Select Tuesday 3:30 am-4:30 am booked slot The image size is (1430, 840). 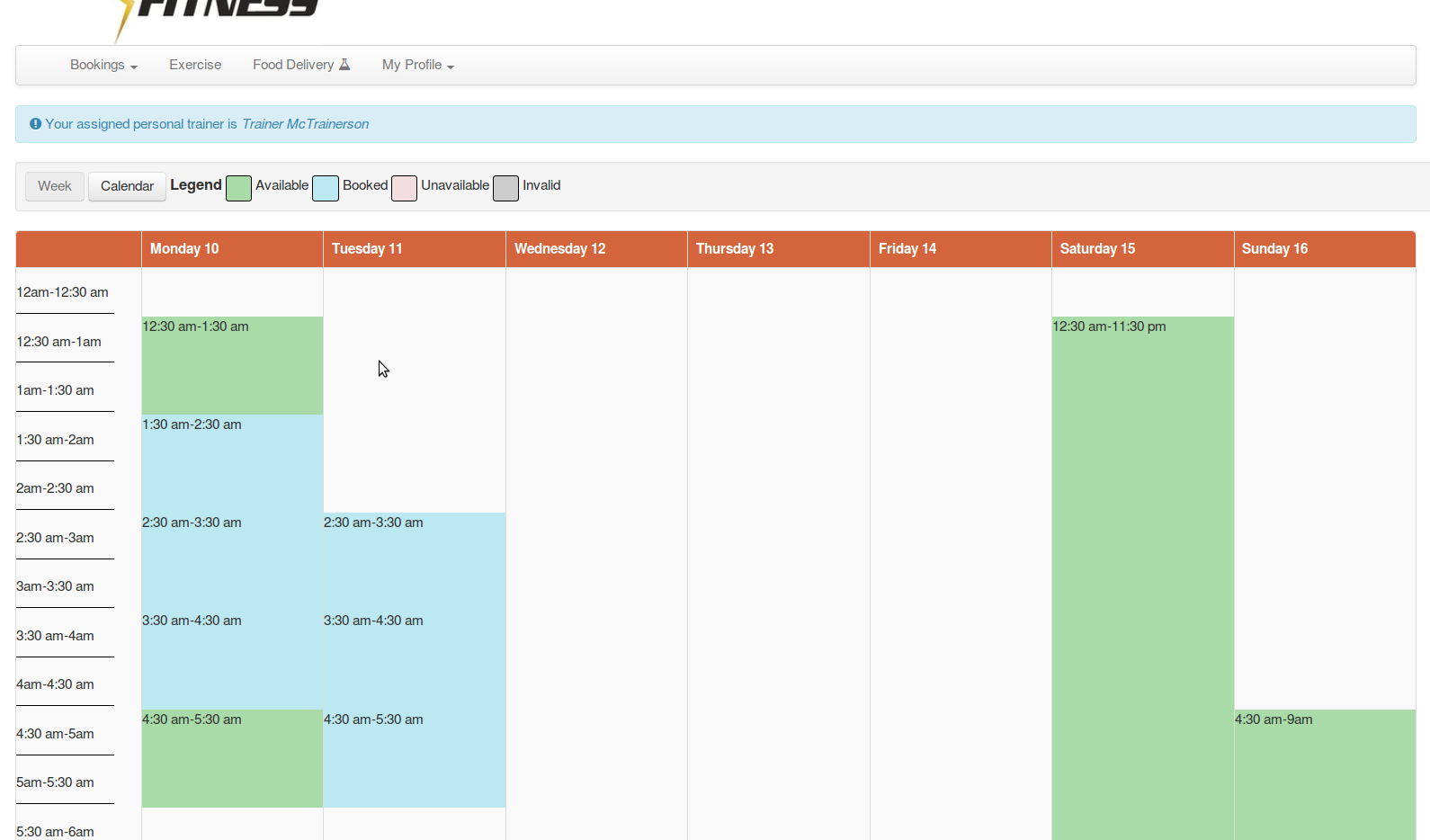pyautogui.click(x=414, y=659)
